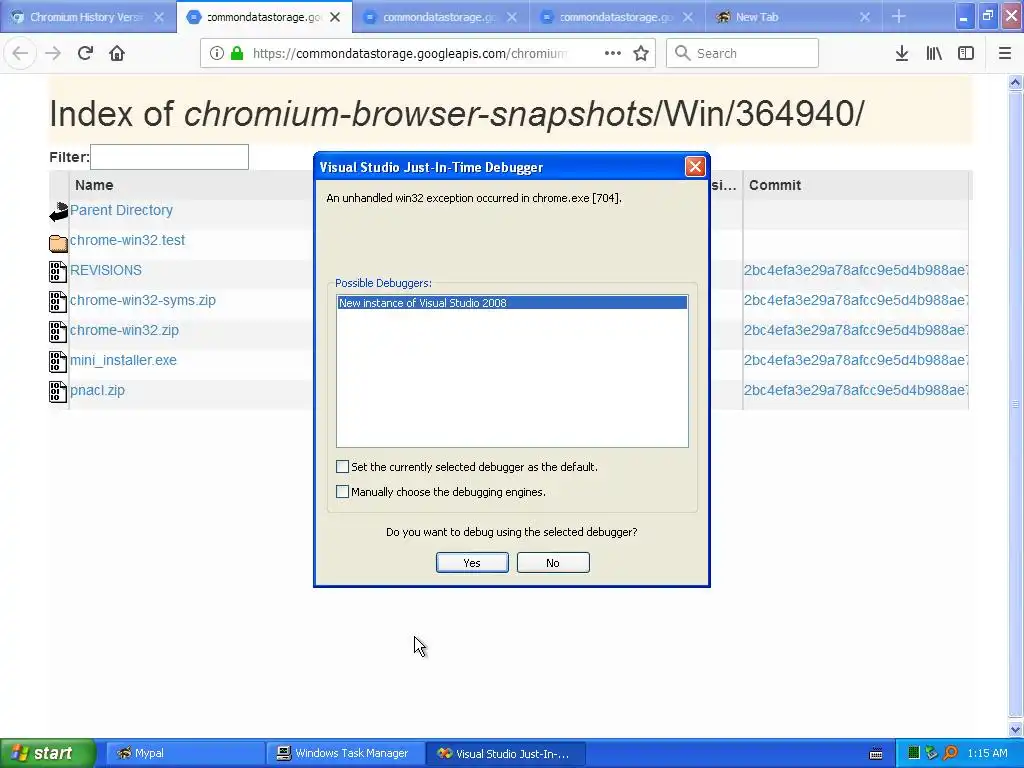
Task: Click No to decline debugging
Action: click(x=553, y=562)
